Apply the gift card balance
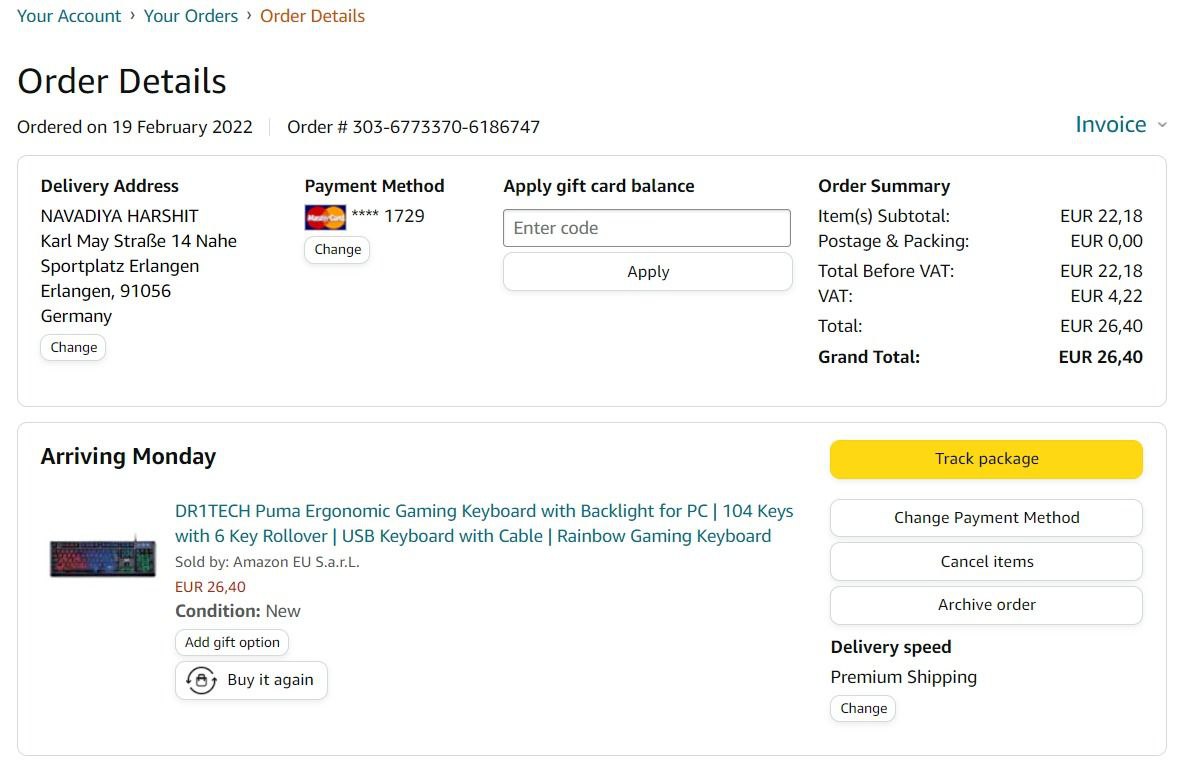1183x768 pixels. coord(647,272)
